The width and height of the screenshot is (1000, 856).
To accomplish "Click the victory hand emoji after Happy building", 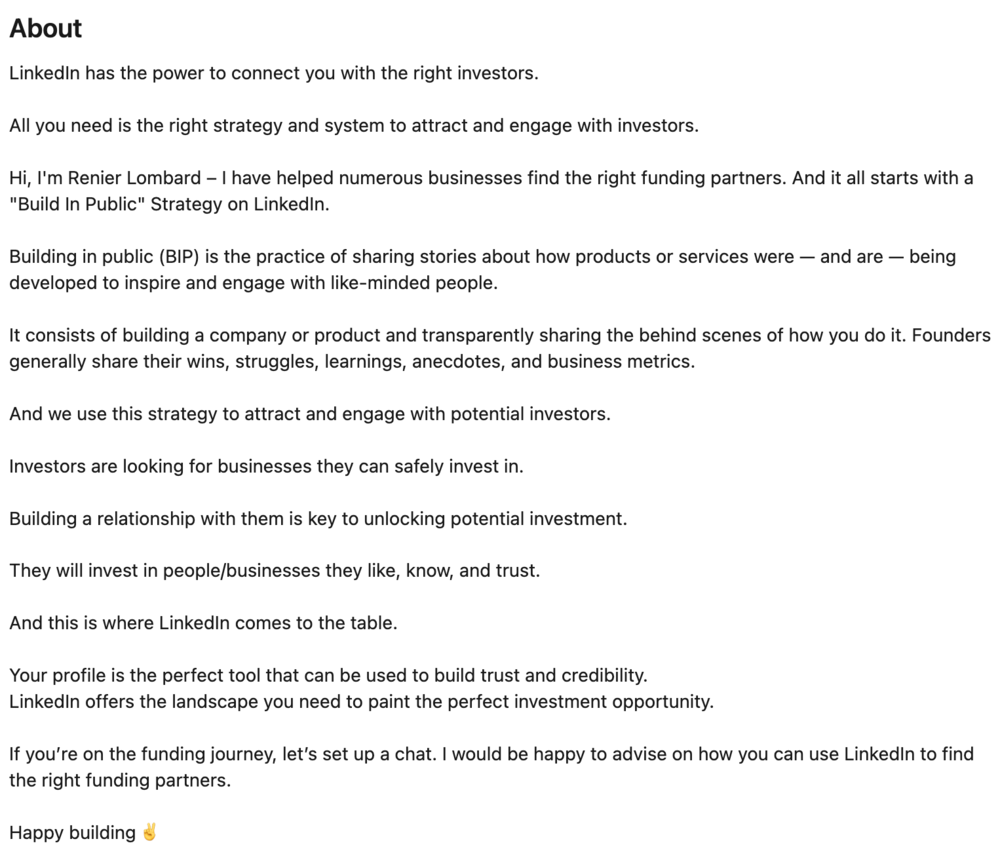I will pos(150,832).
